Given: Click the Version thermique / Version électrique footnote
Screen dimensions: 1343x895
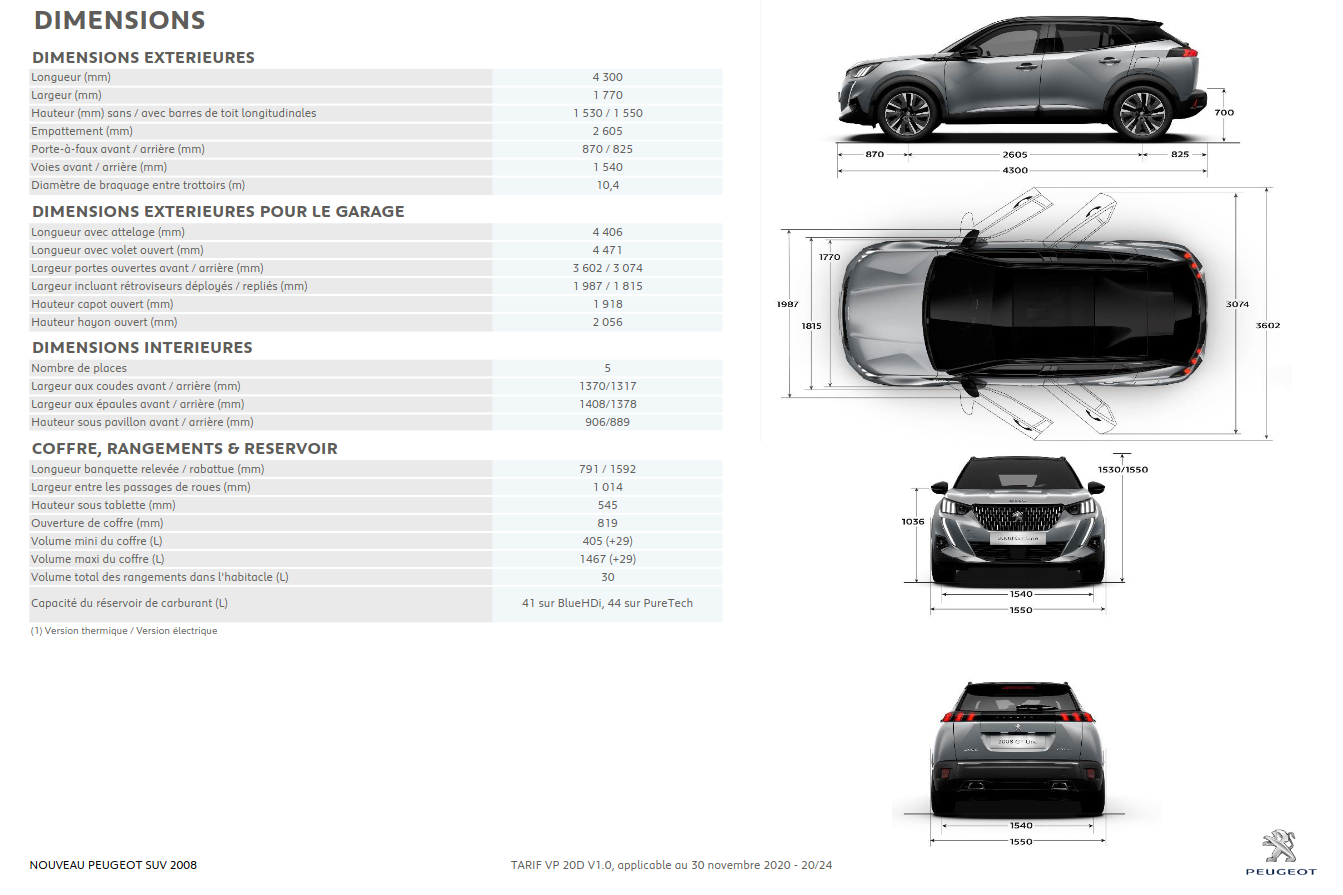Looking at the screenshot, I should 124,631.
